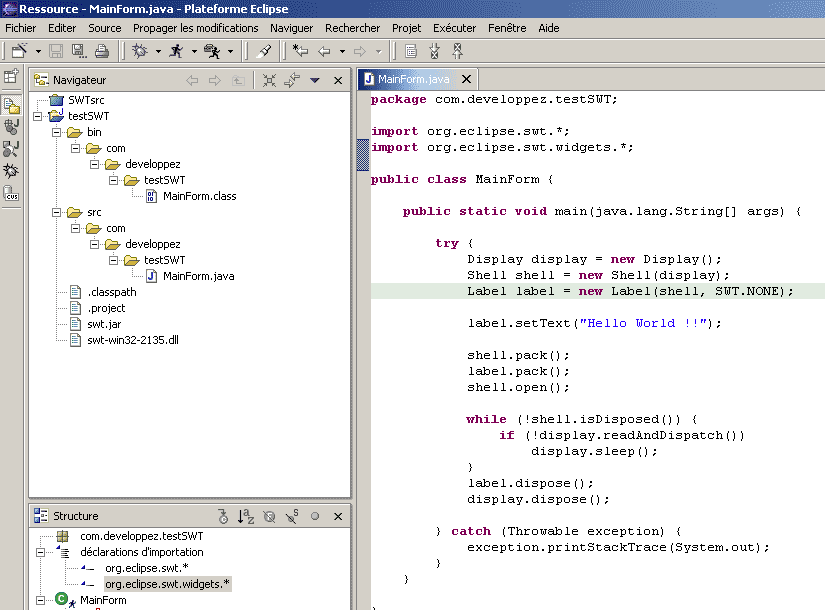The width and height of the screenshot is (825, 610).
Task: Click the Print icon in the toolbar
Action: coord(101,51)
